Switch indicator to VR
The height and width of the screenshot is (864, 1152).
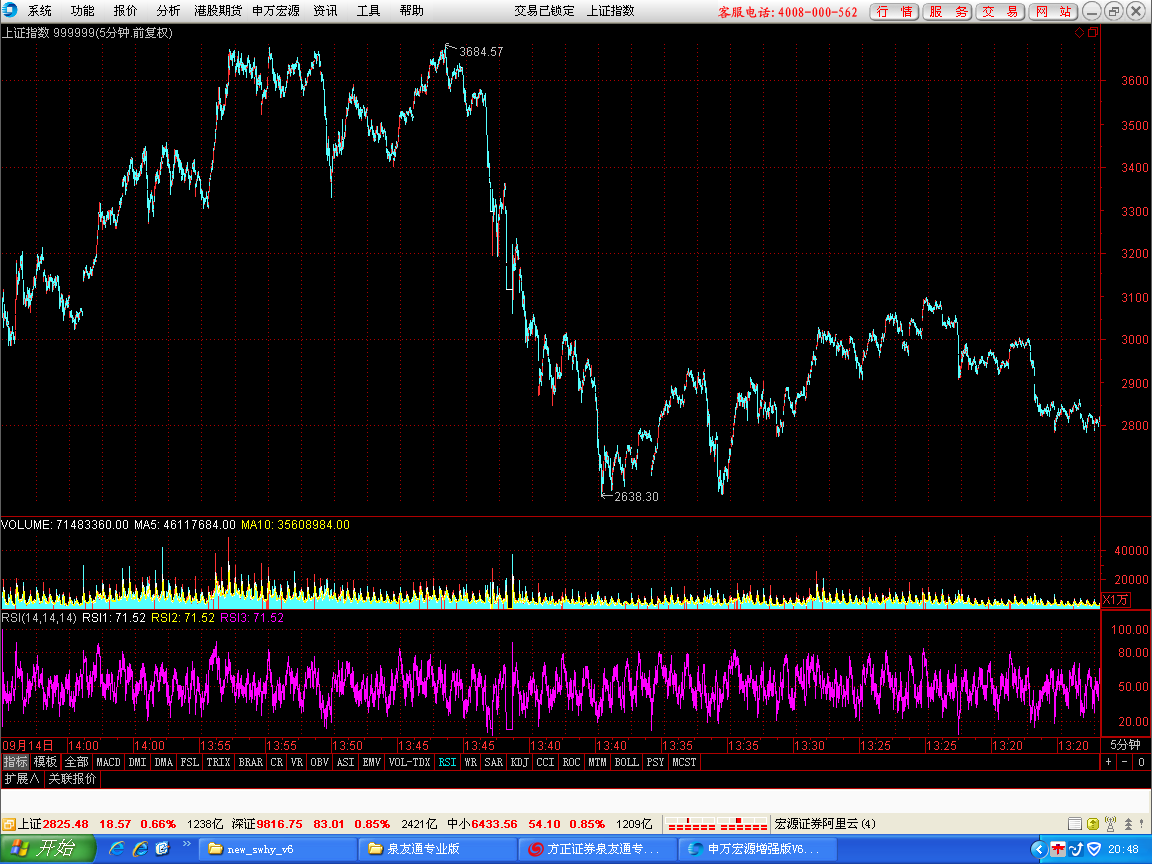click(297, 762)
